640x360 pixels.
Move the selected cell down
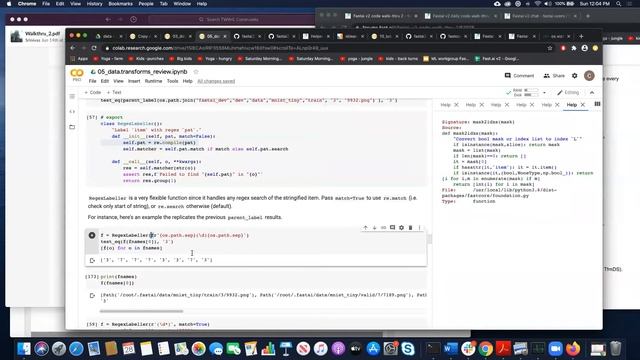[x=374, y=228]
